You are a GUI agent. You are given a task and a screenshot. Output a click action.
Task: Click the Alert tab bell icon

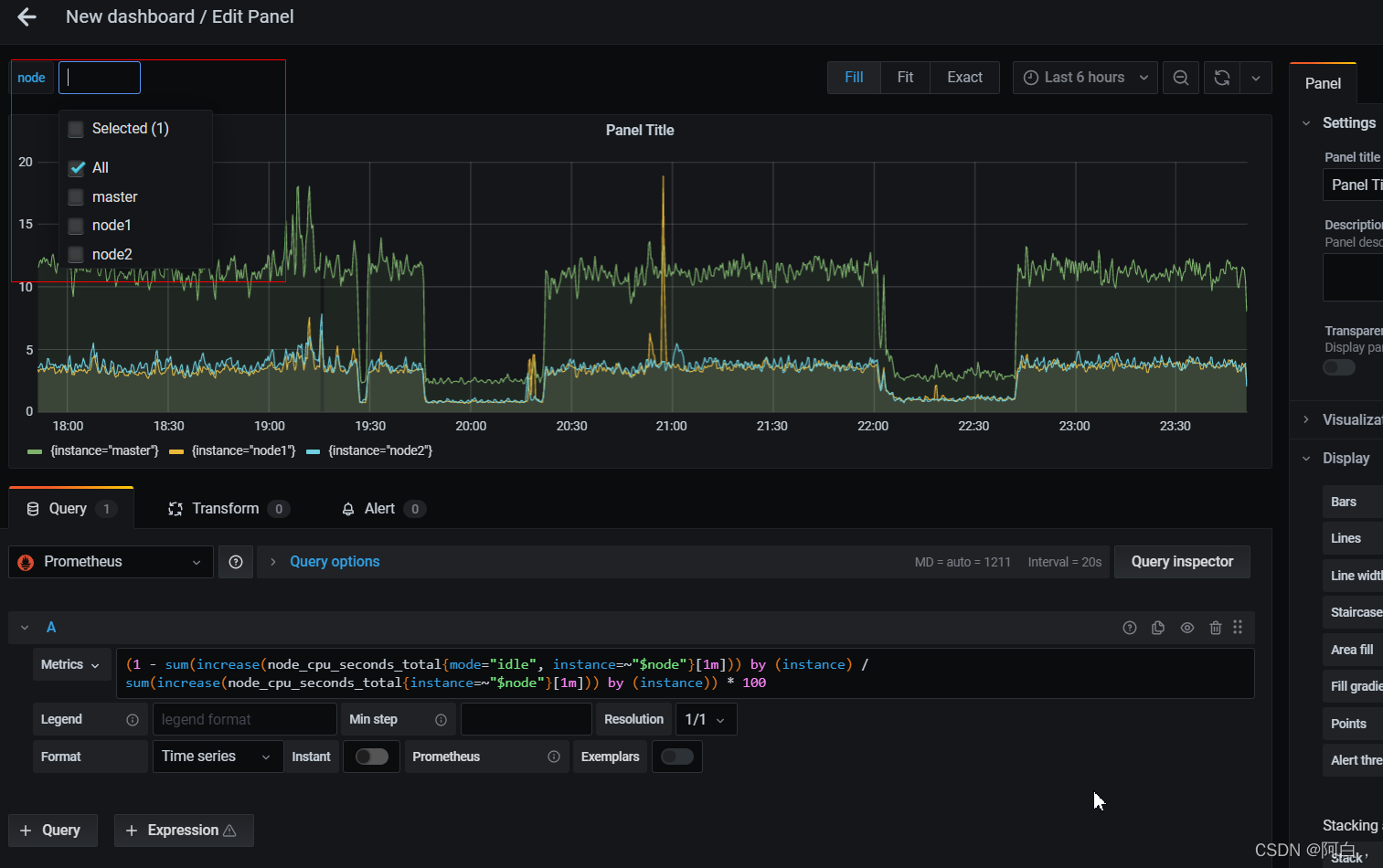point(348,509)
